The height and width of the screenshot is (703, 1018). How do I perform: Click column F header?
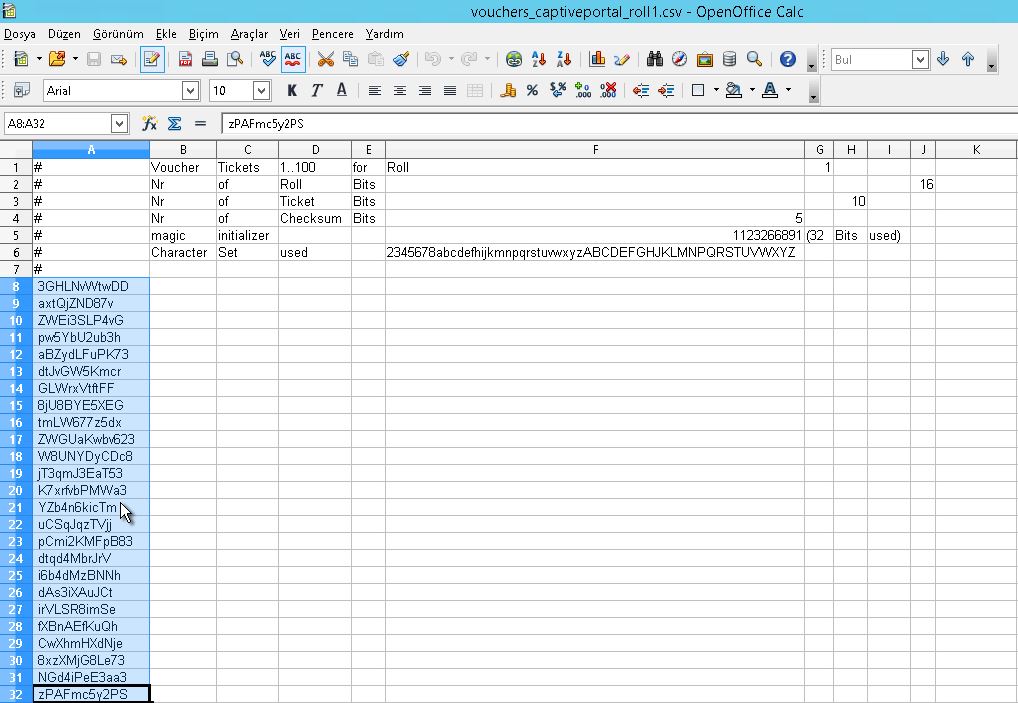595,150
